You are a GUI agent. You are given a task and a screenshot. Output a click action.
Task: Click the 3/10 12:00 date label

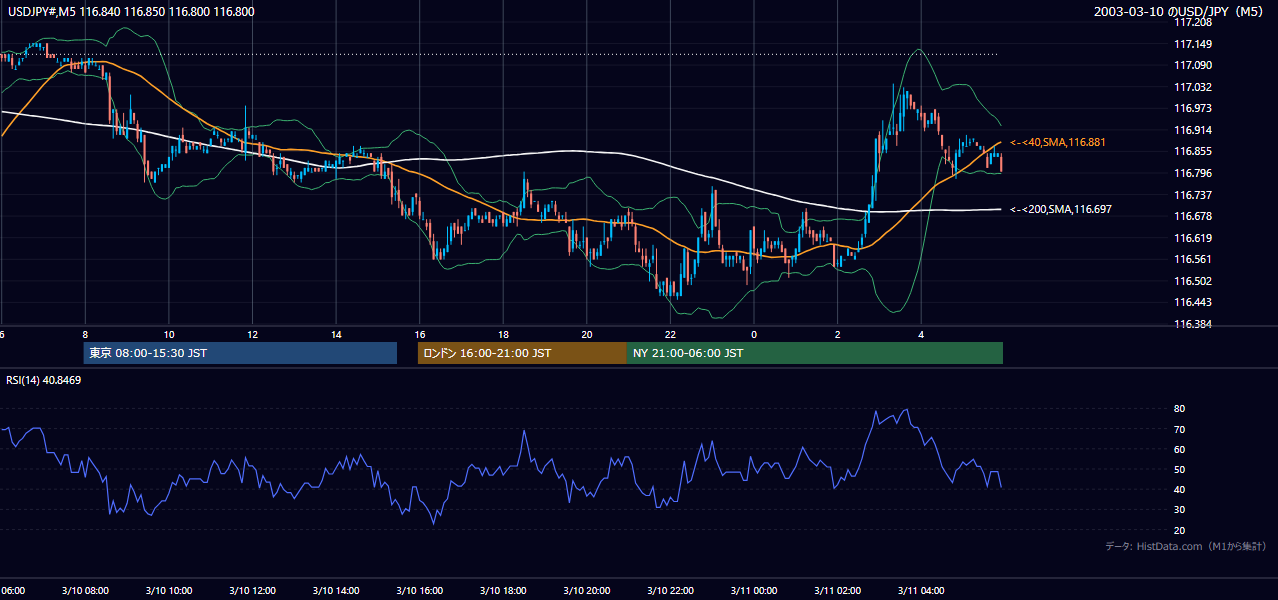[253, 591]
